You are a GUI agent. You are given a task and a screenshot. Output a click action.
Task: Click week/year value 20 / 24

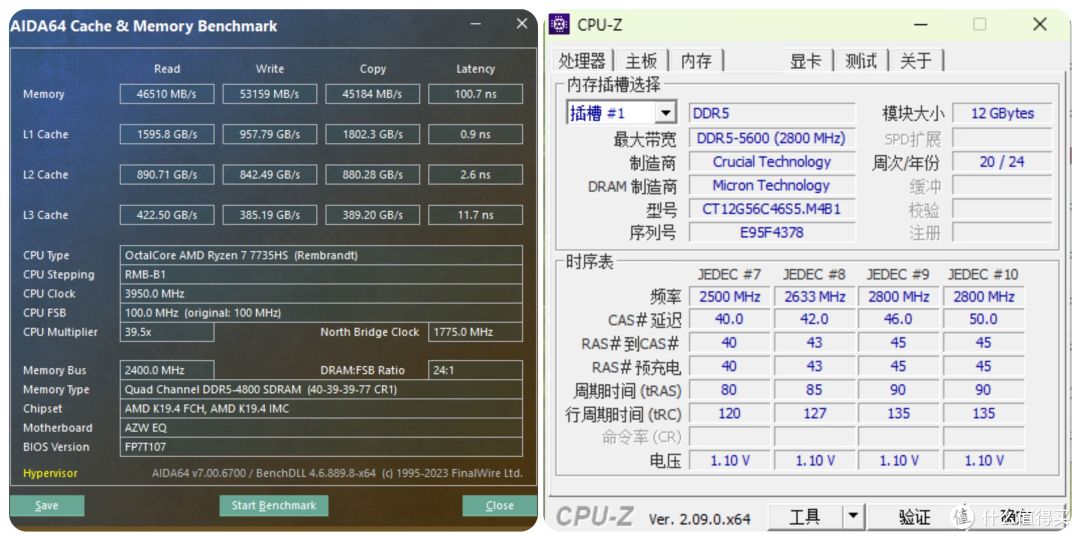[x=1002, y=162]
